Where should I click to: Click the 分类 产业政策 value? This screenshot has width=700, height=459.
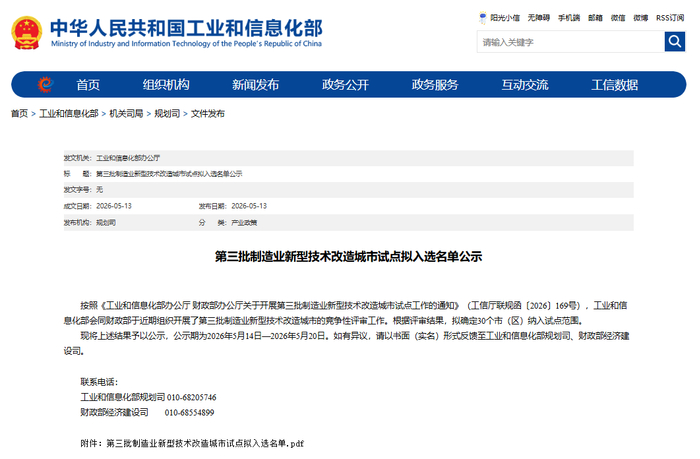coord(244,222)
